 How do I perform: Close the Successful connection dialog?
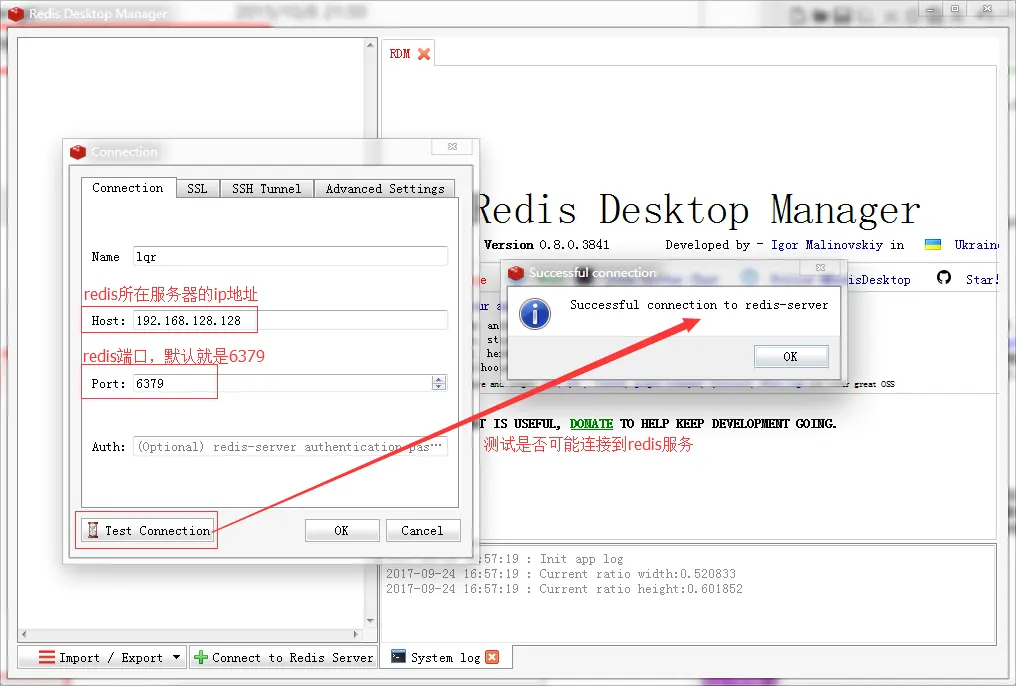[x=820, y=267]
